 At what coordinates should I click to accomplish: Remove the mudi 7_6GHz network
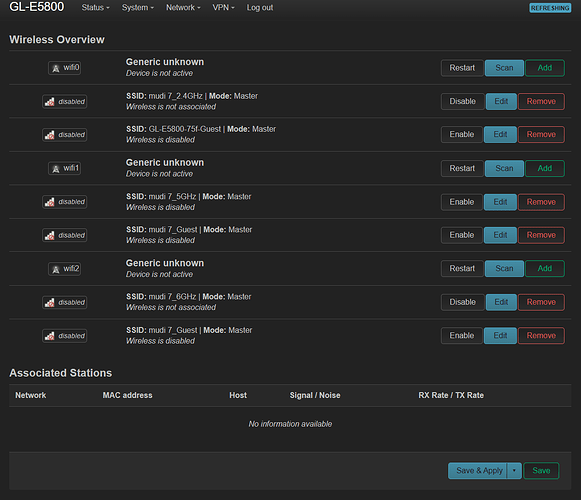tap(541, 302)
